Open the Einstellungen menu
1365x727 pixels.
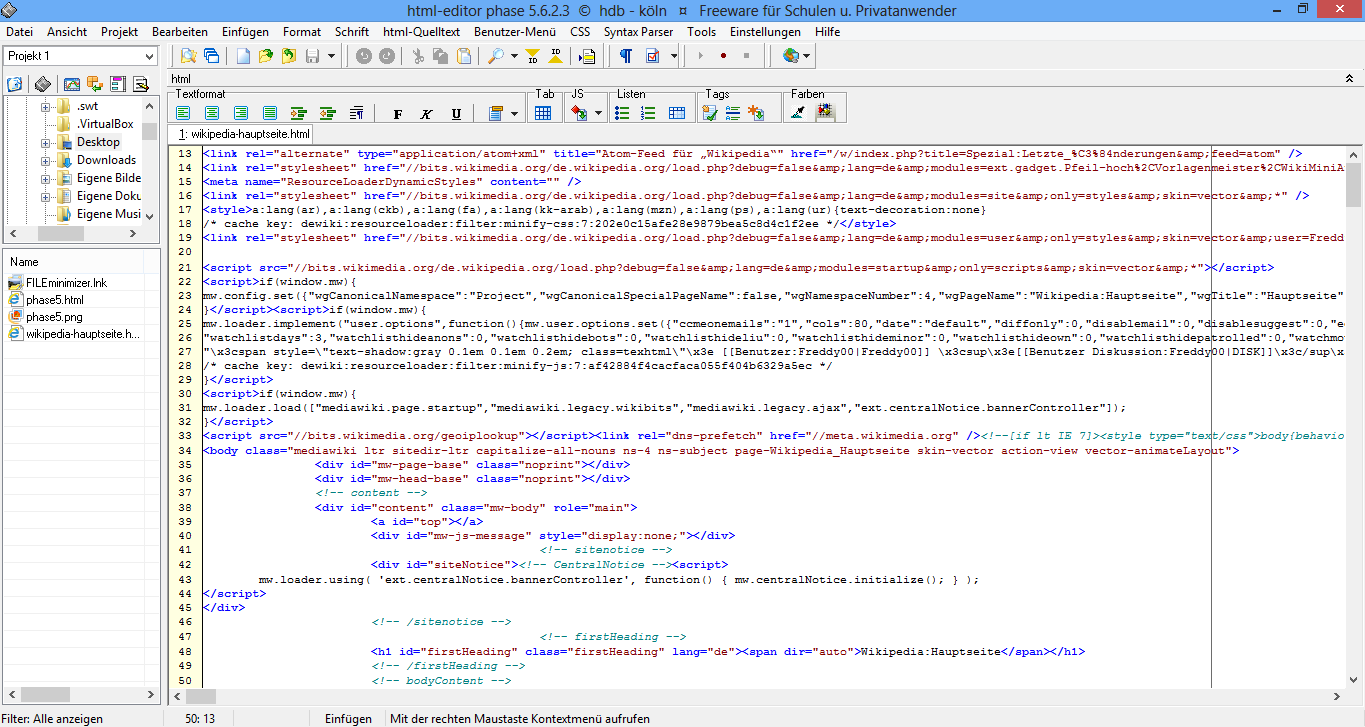click(765, 32)
